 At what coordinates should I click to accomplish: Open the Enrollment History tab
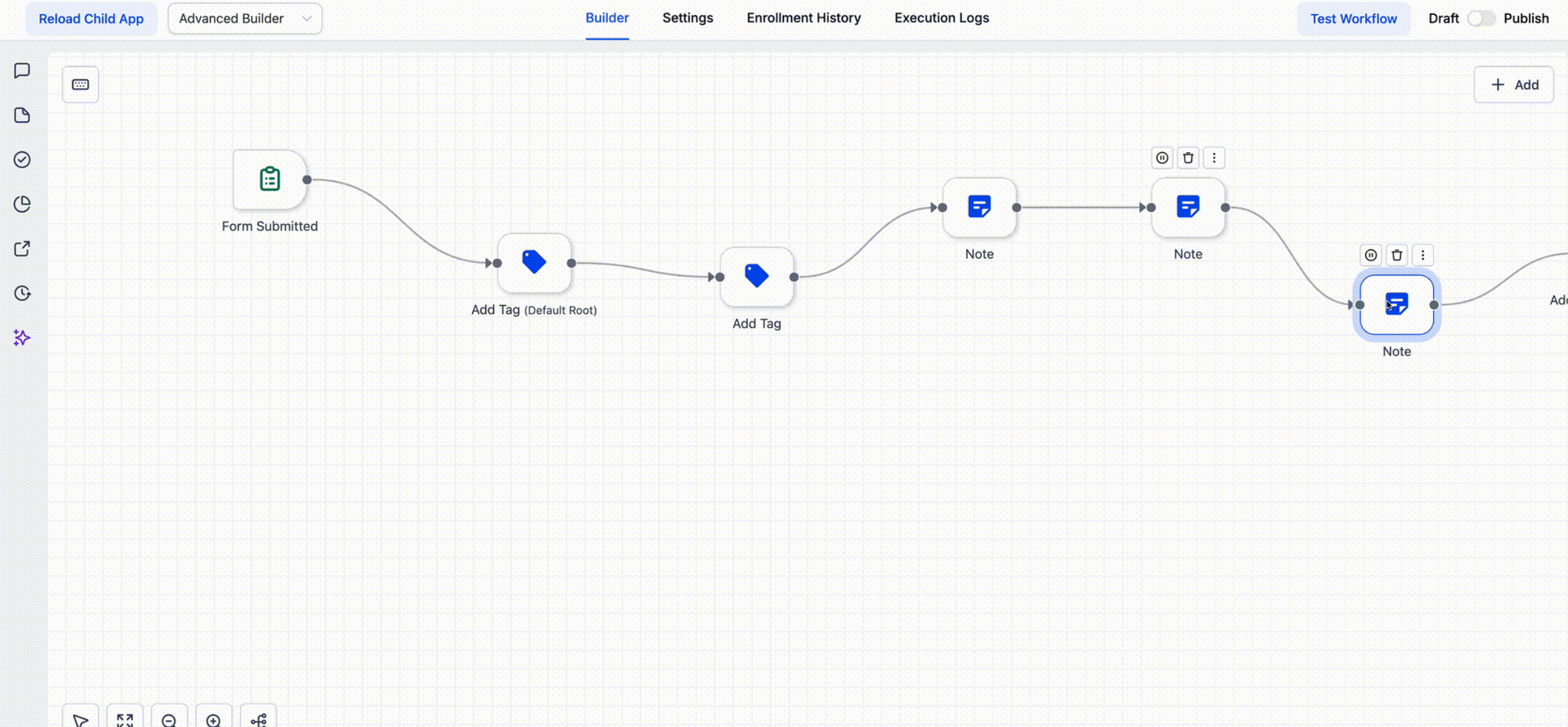click(804, 18)
